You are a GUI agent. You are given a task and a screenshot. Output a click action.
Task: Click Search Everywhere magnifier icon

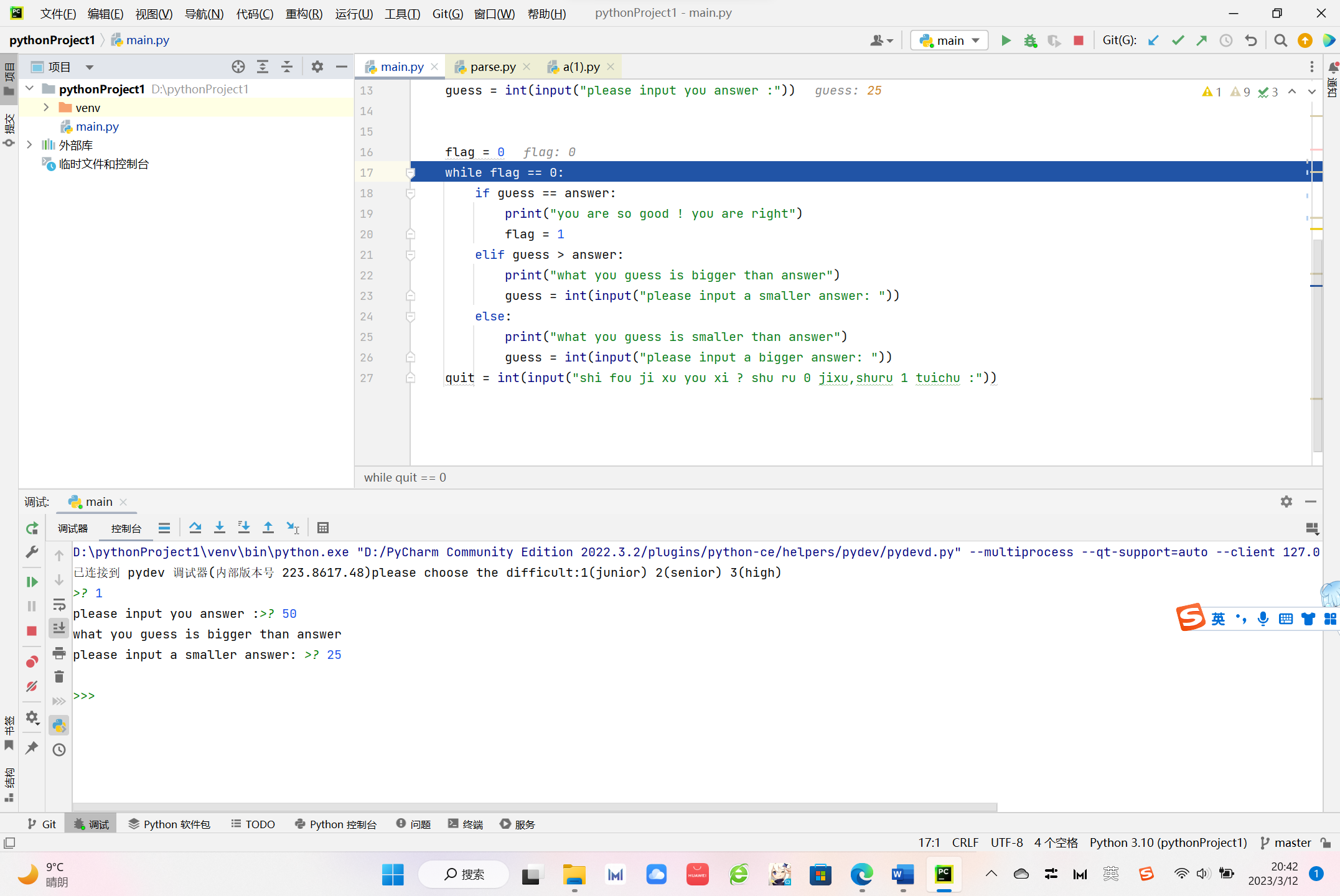[1280, 40]
